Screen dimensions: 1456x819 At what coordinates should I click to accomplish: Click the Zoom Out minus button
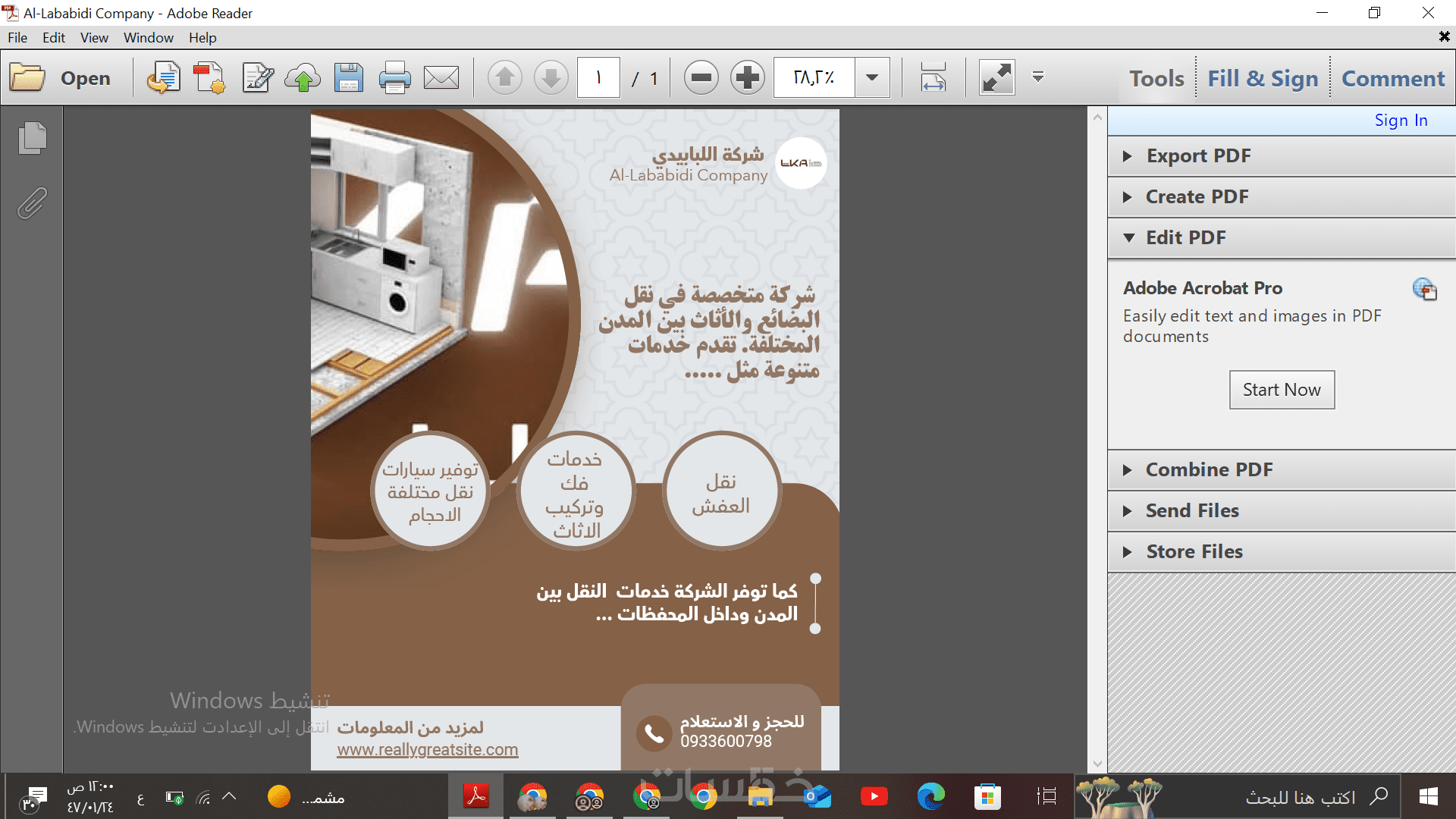pos(701,78)
